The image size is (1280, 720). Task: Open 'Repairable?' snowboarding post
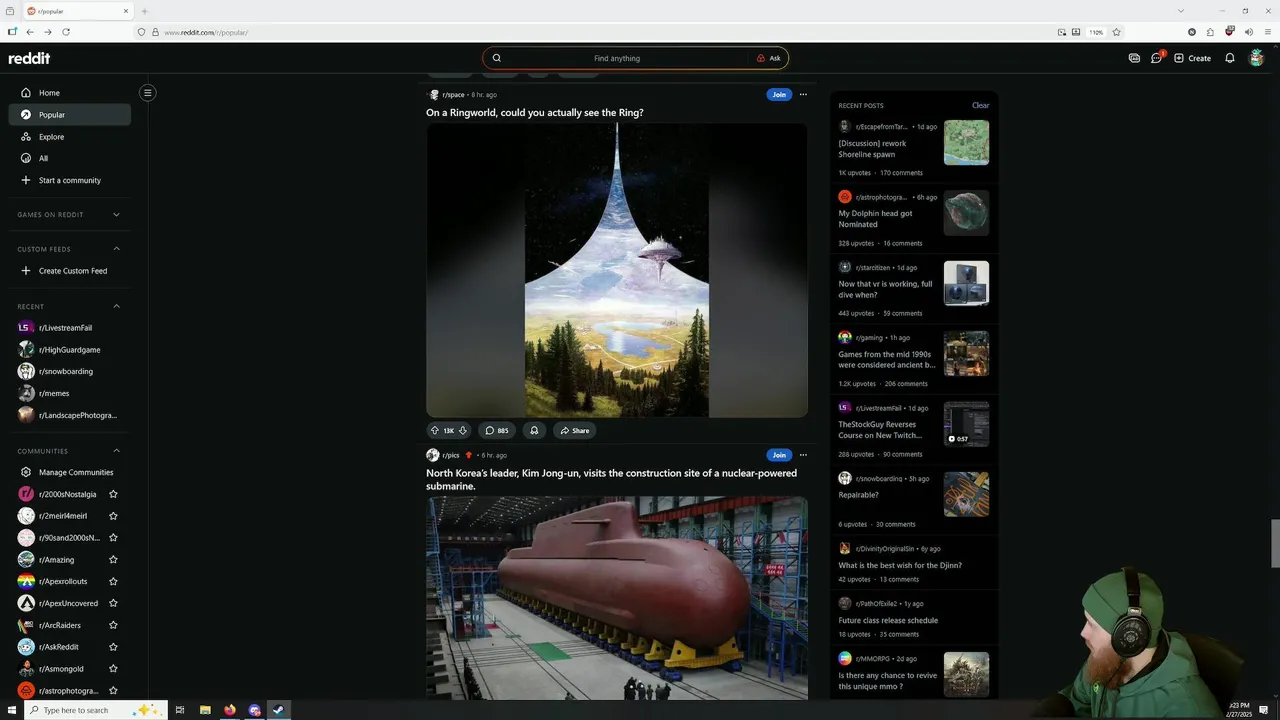(x=858, y=495)
